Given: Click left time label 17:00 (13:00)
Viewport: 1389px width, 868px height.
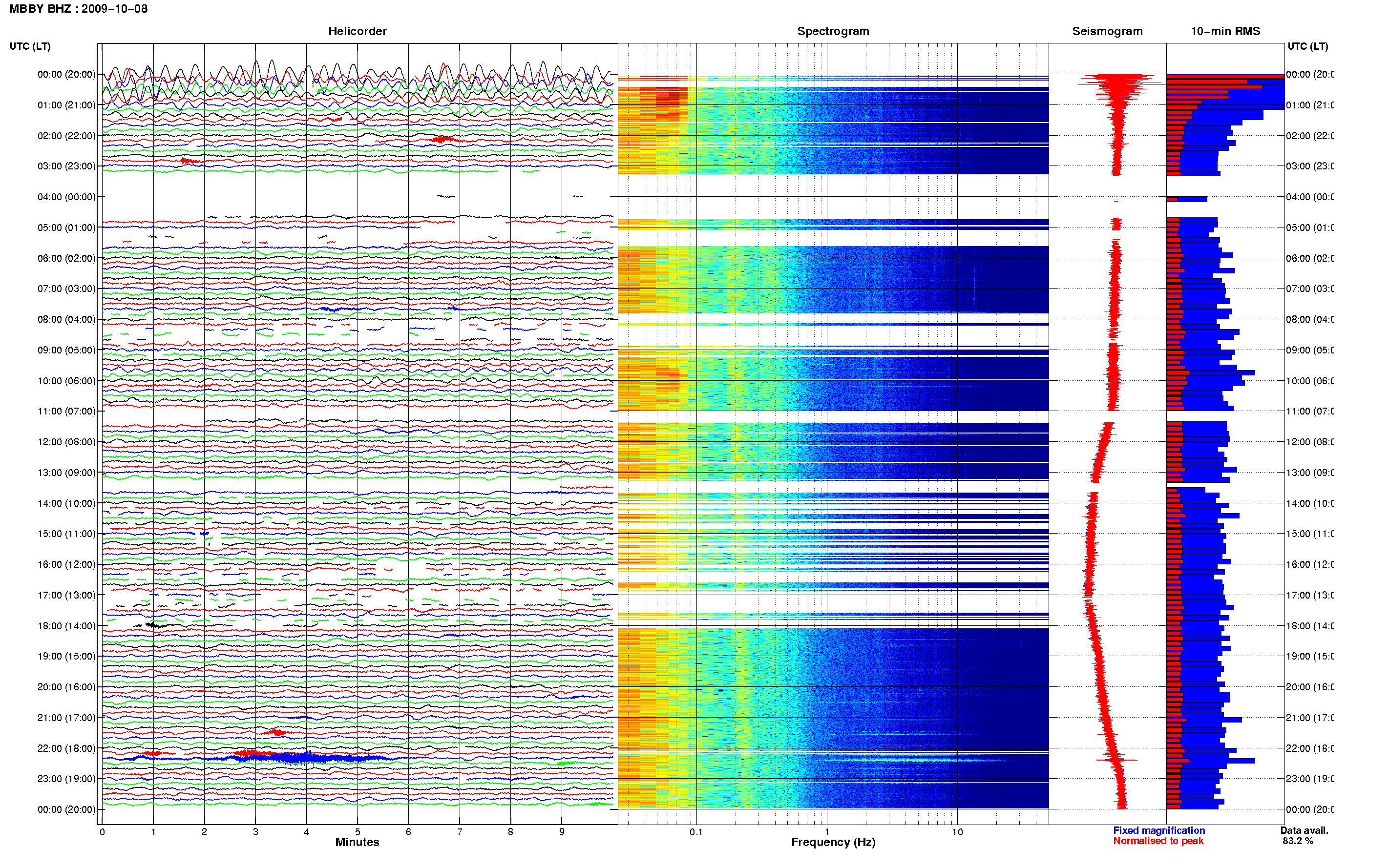Looking at the screenshot, I should (66, 595).
